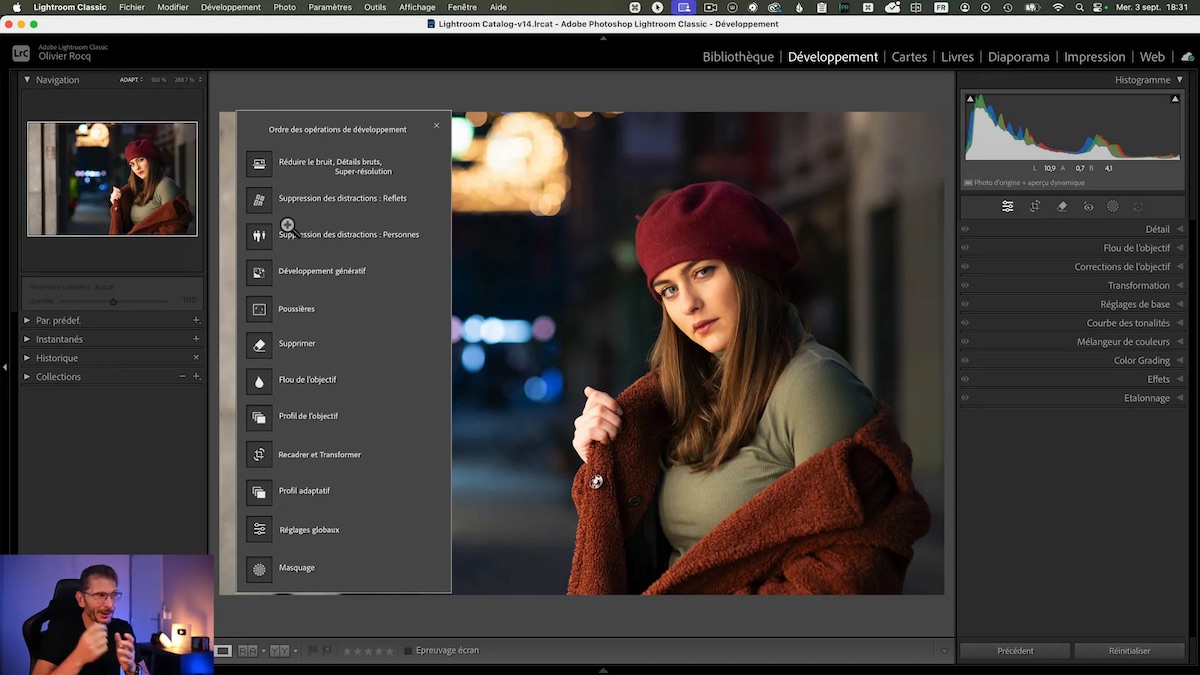Click the Poussières step icon
This screenshot has height=675, width=1200.
(x=259, y=309)
